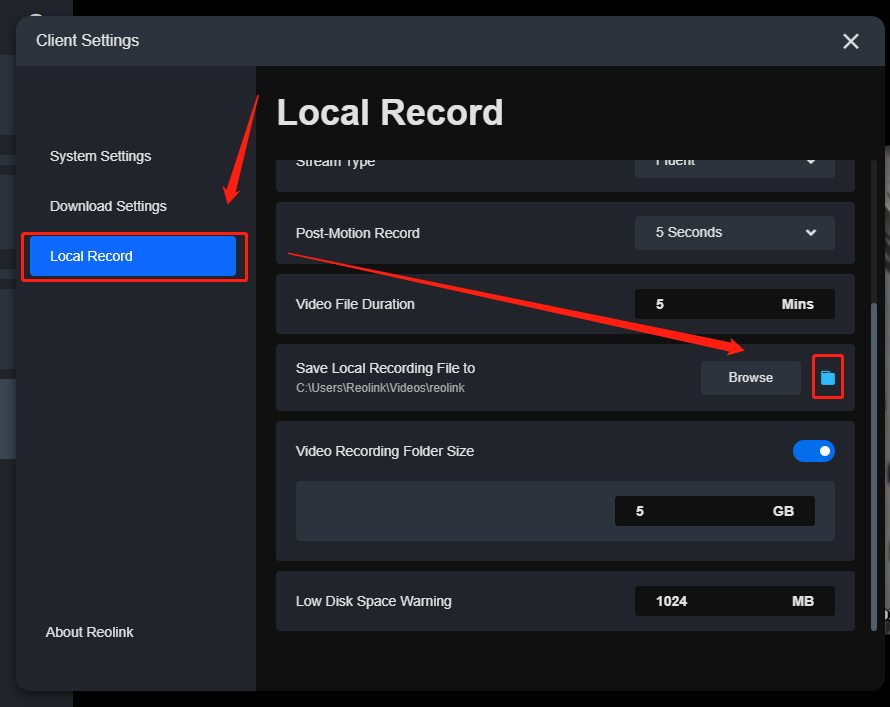
Task: Open the Stream Type dropdown
Action: (734, 169)
